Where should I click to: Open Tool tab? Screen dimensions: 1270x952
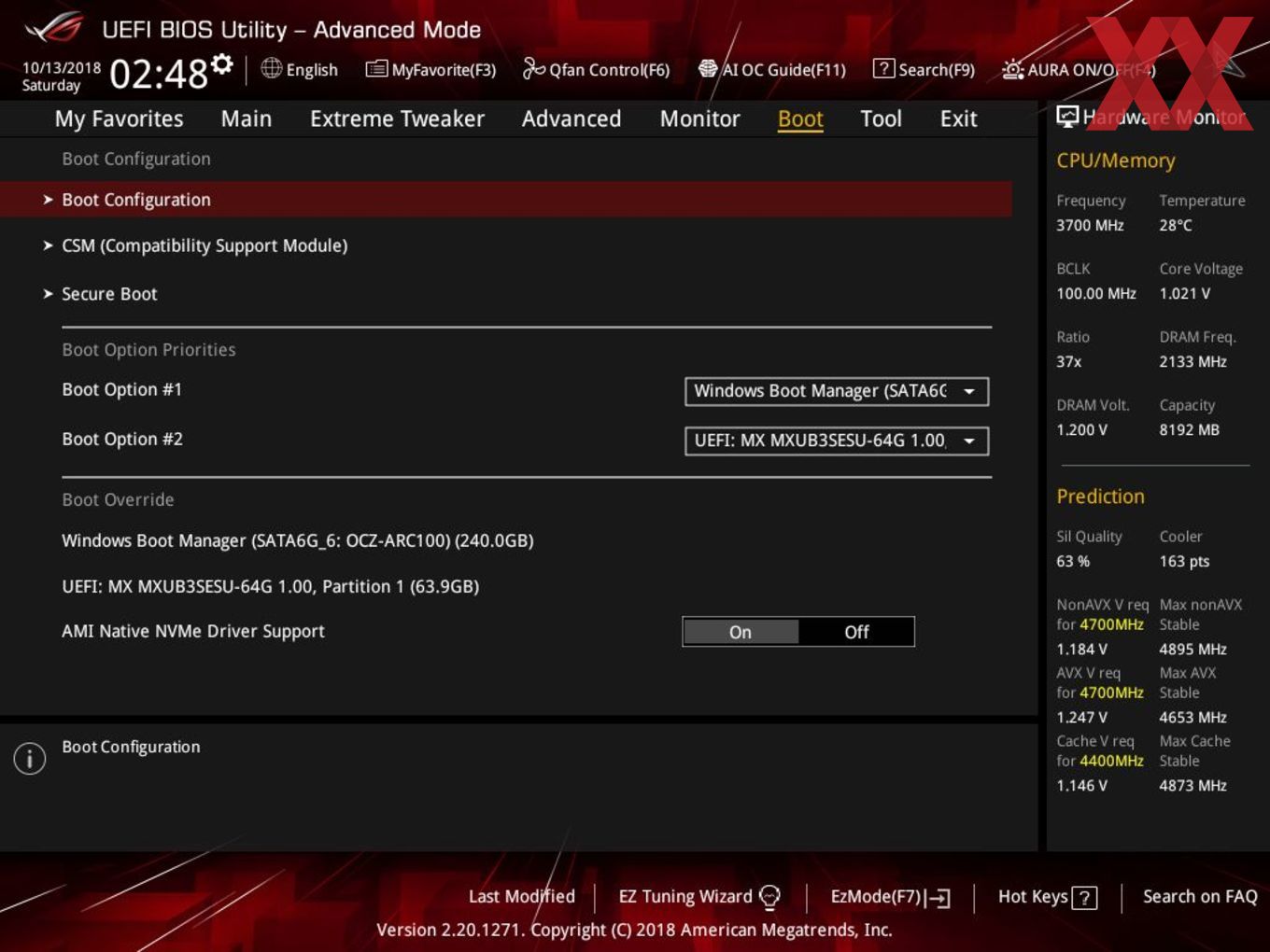tap(881, 119)
